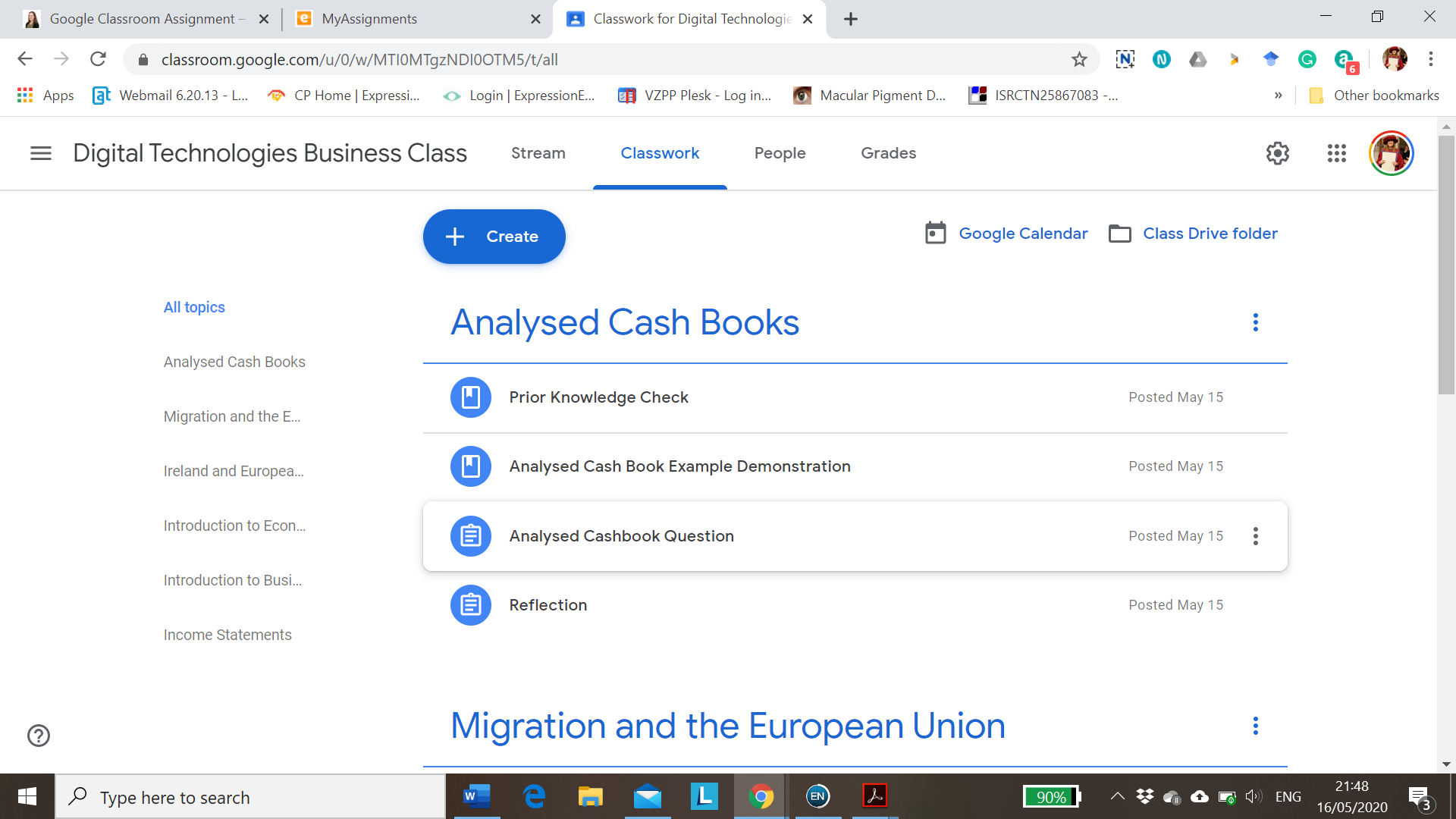This screenshot has width=1456, height=819.
Task: Open options for Migration and European Union topic
Action: [x=1255, y=726]
